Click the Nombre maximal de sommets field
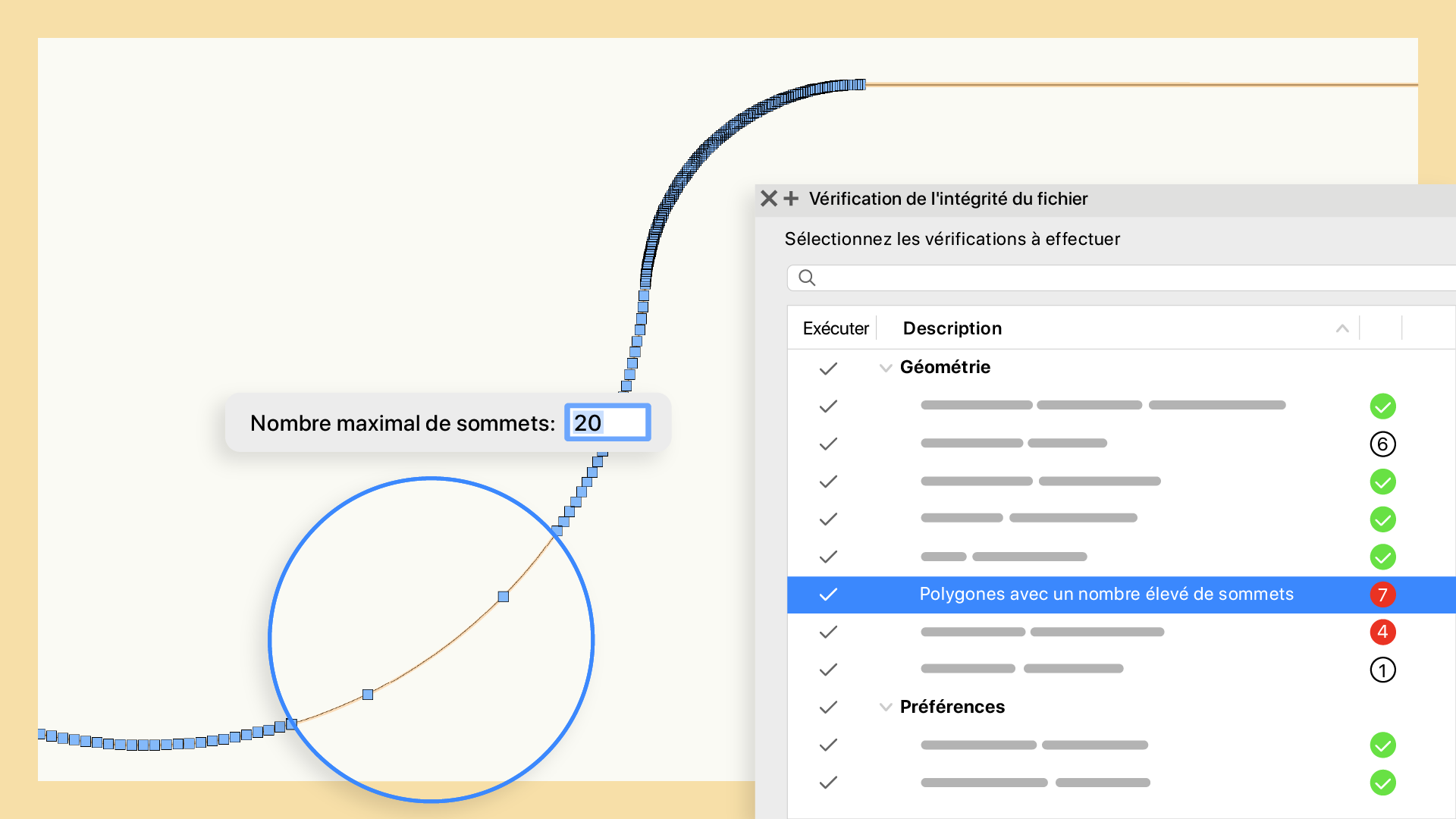Viewport: 1456px width, 819px height. (x=607, y=423)
